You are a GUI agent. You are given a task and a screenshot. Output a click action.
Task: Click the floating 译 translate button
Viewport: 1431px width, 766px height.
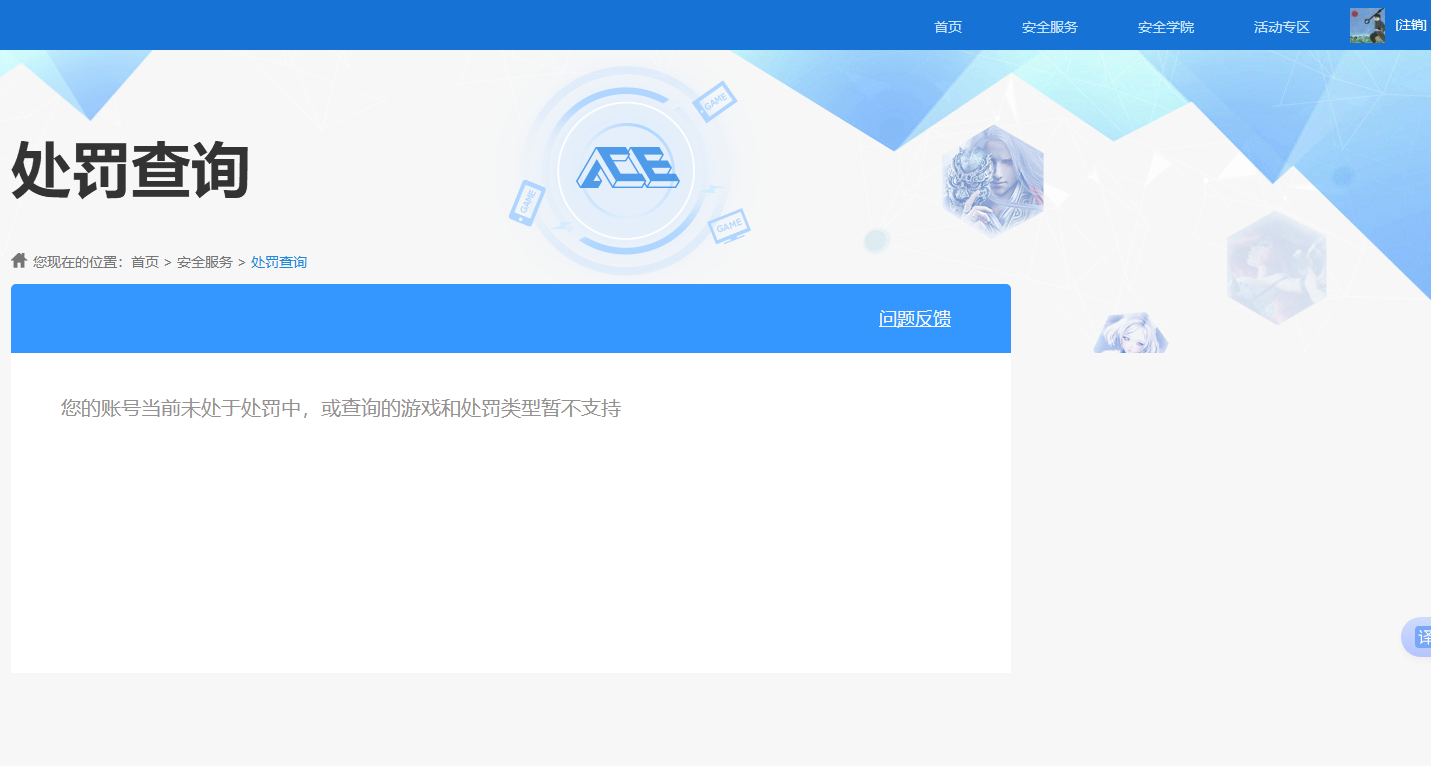pyautogui.click(x=1420, y=637)
